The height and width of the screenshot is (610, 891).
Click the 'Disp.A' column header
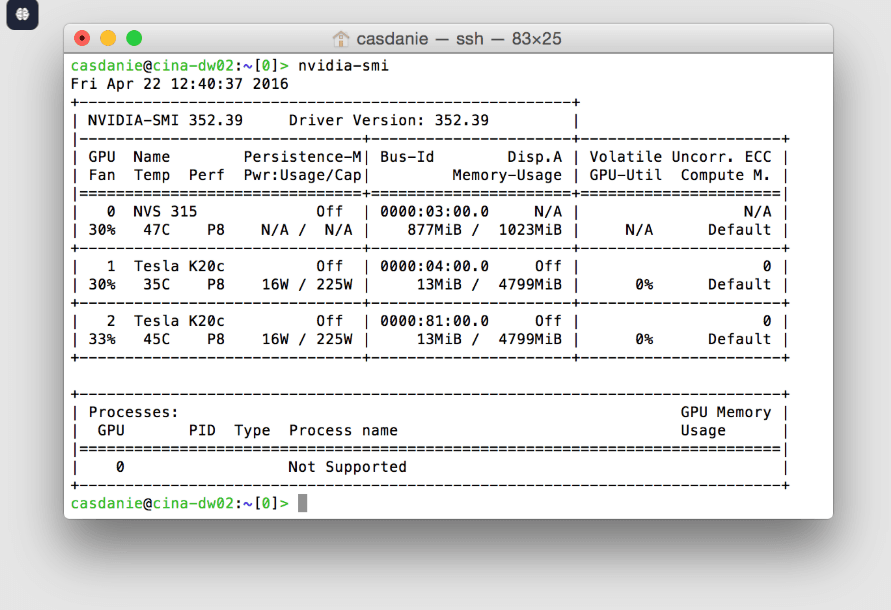[x=535, y=157]
